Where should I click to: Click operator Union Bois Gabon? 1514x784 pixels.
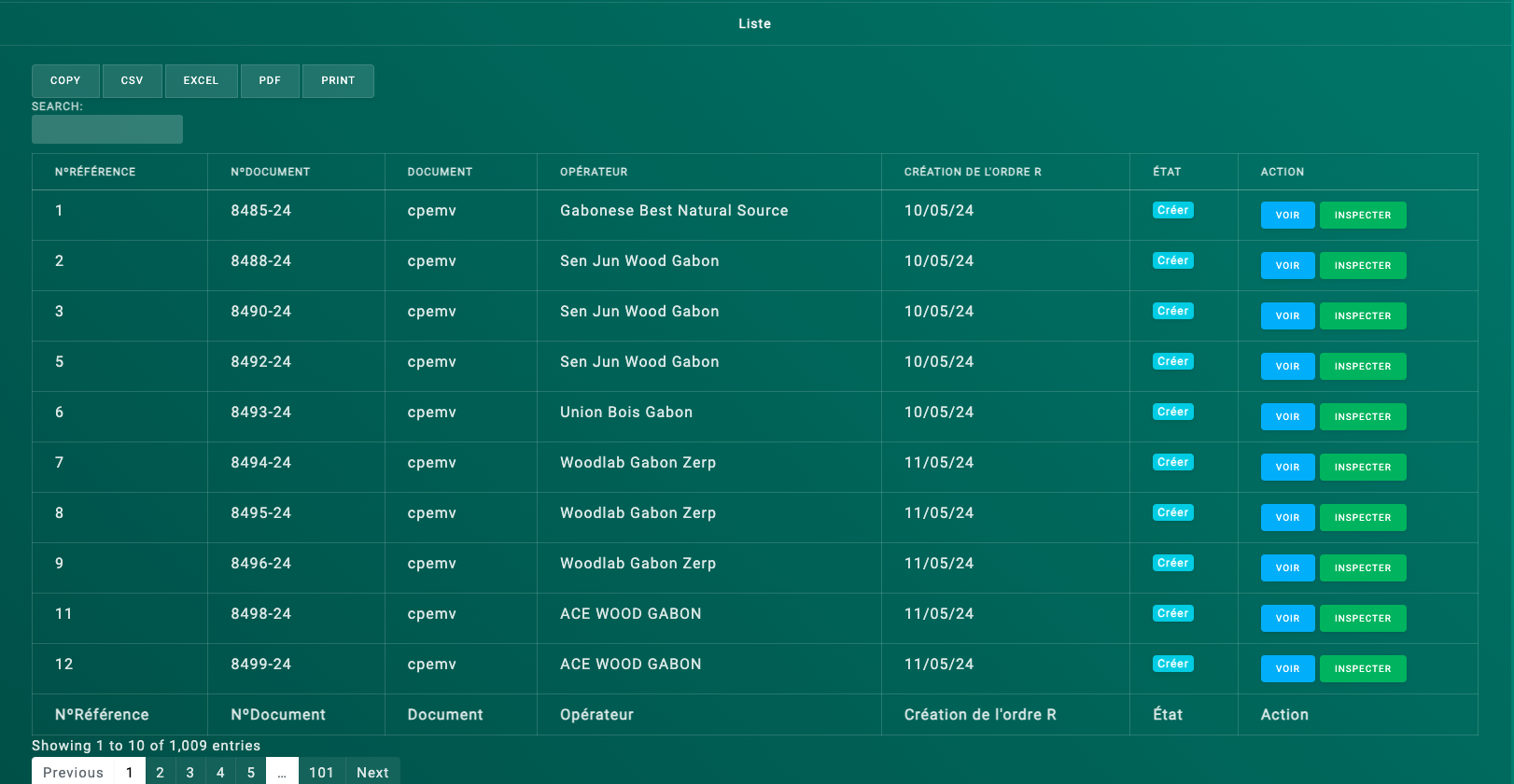pyautogui.click(x=626, y=413)
